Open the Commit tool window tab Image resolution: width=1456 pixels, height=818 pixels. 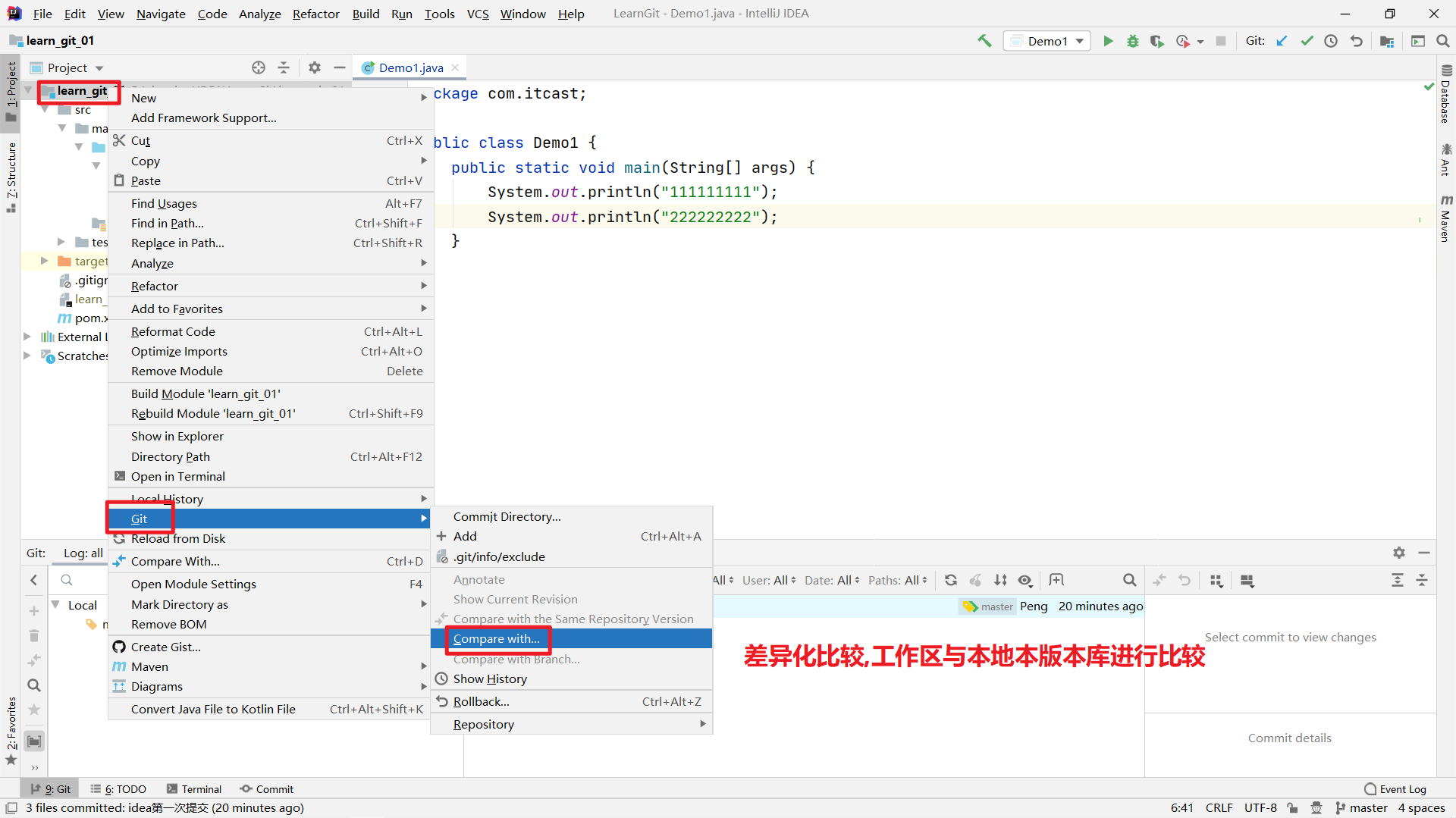point(267,789)
